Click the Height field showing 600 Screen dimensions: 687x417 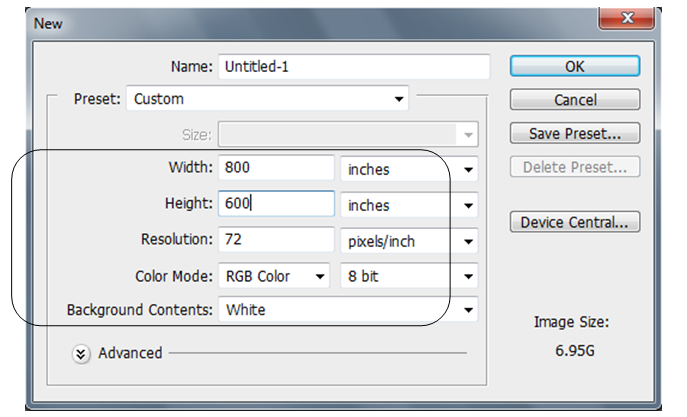click(276, 204)
